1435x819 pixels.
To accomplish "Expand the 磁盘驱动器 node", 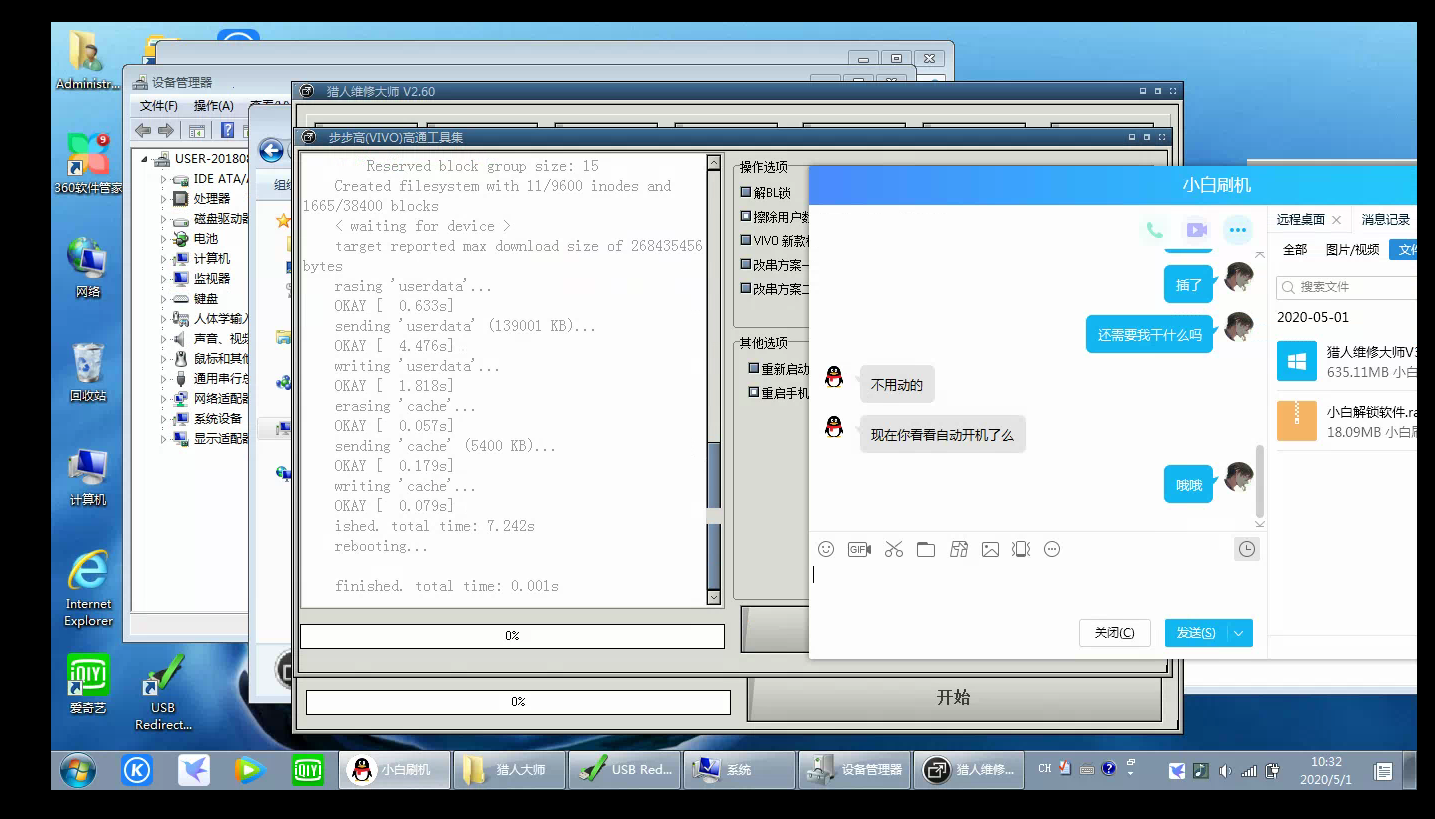I will point(164,218).
